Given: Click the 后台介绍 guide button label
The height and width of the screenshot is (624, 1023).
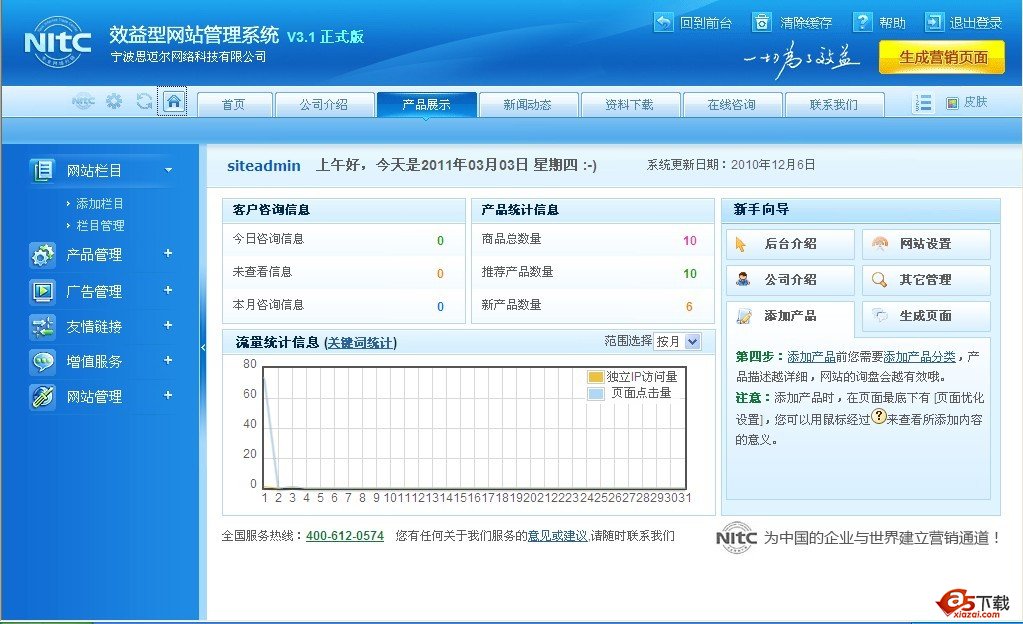Looking at the screenshot, I should click(790, 244).
